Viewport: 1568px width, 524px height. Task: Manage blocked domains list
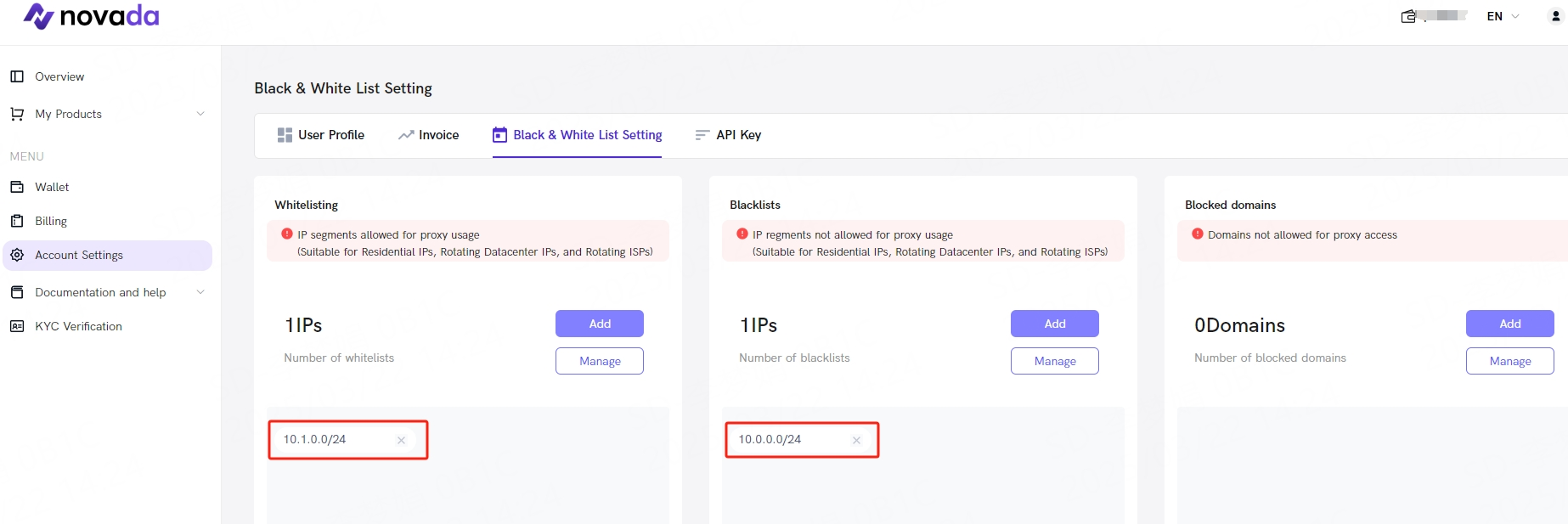point(1509,361)
